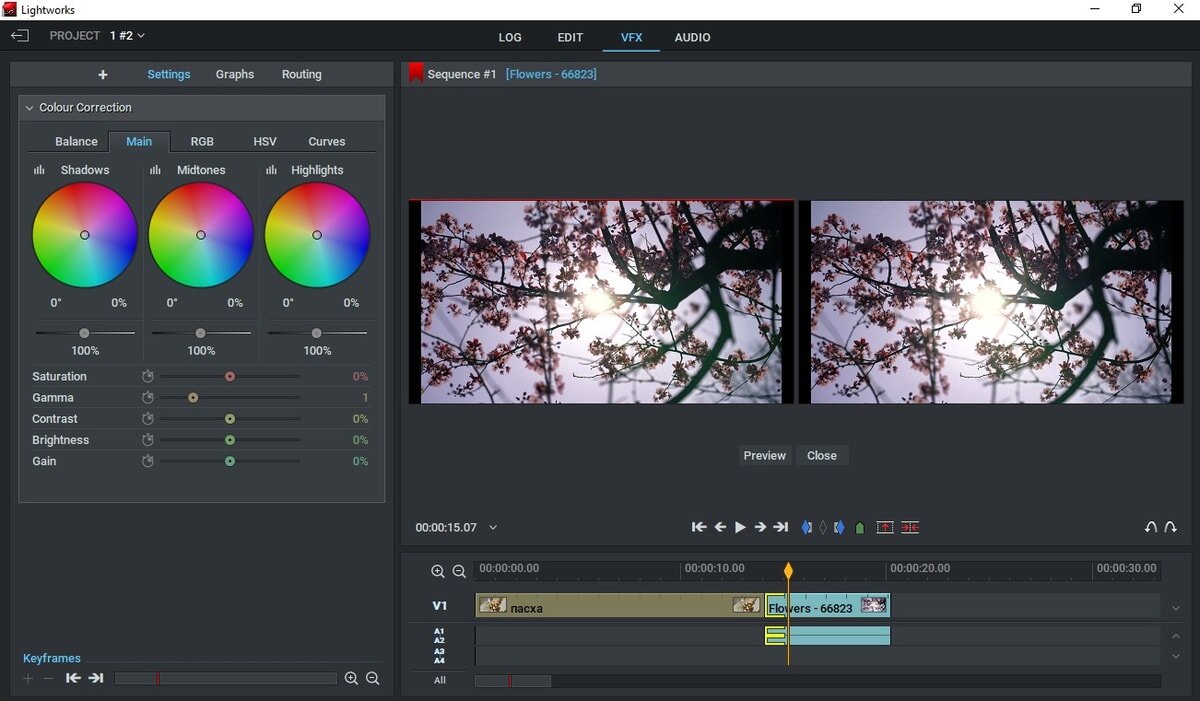Toggle the Gain keyframe stopwatch
Image resolution: width=1200 pixels, height=701 pixels.
pos(148,461)
